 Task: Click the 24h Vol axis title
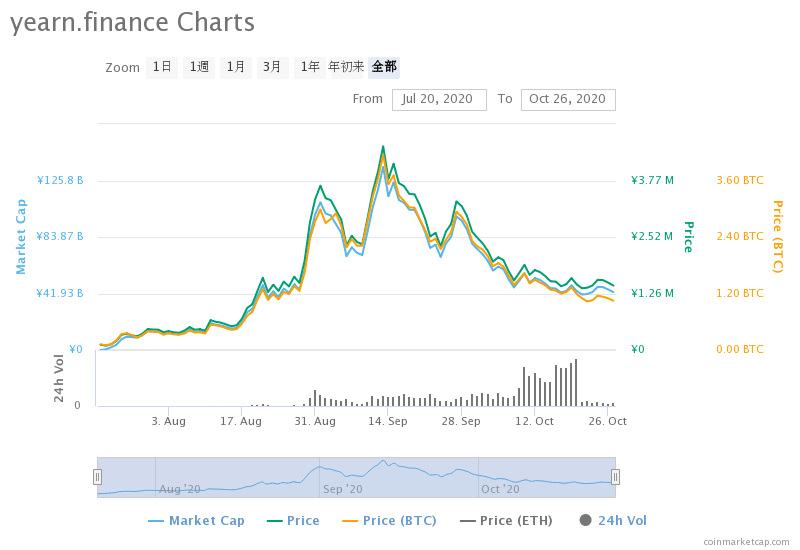click(x=59, y=378)
